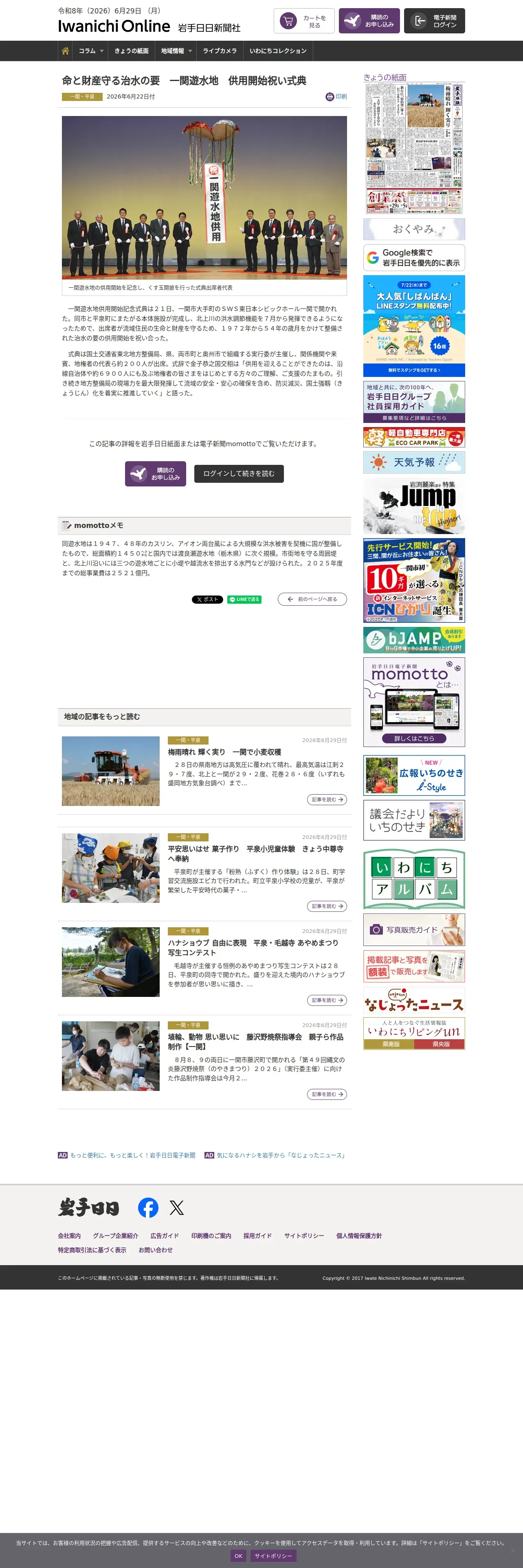
Task: Open the 広告ガイド footer link
Action: tap(165, 1236)
